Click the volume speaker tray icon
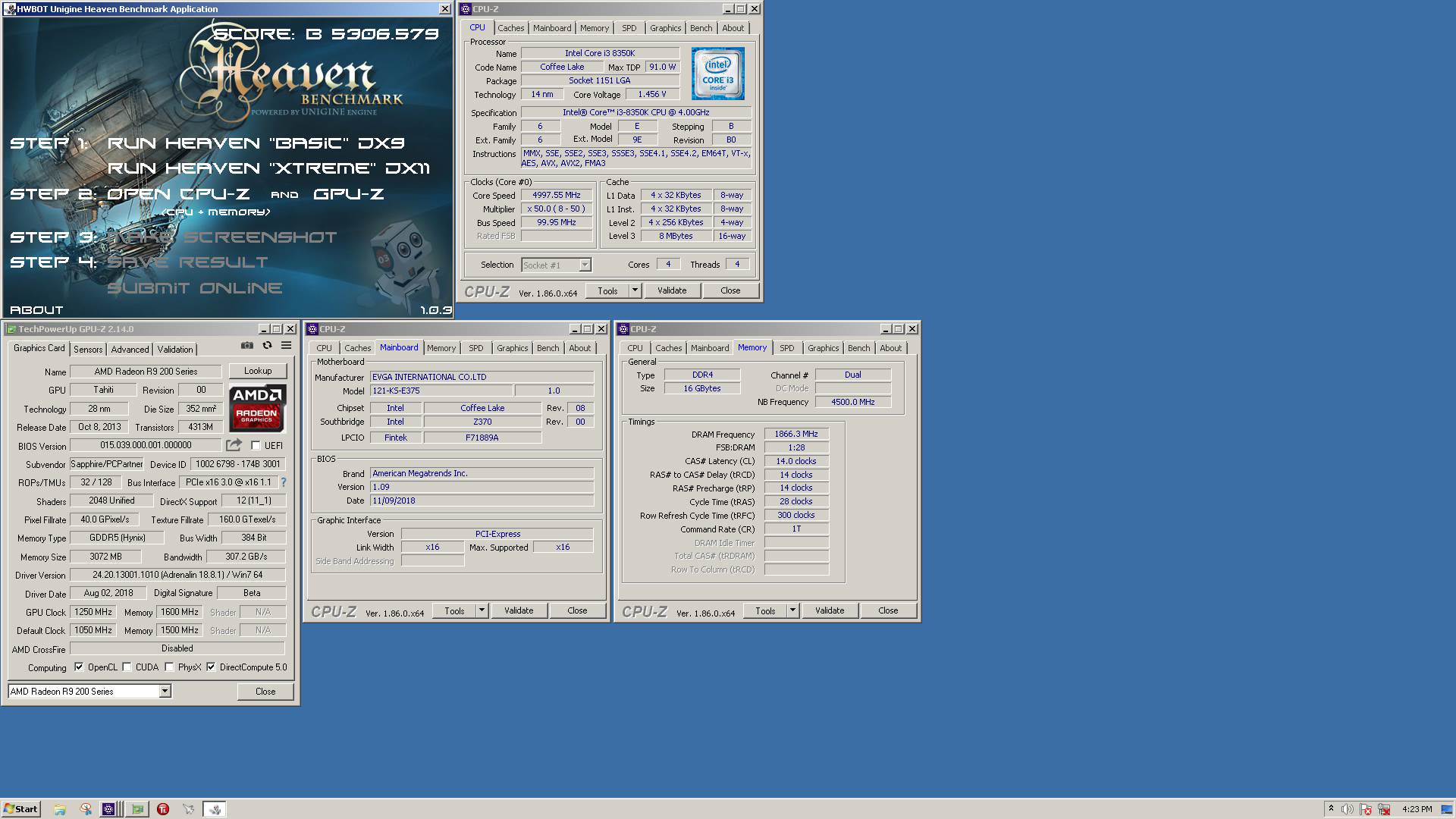This screenshot has height=819, width=1456. click(1348, 809)
